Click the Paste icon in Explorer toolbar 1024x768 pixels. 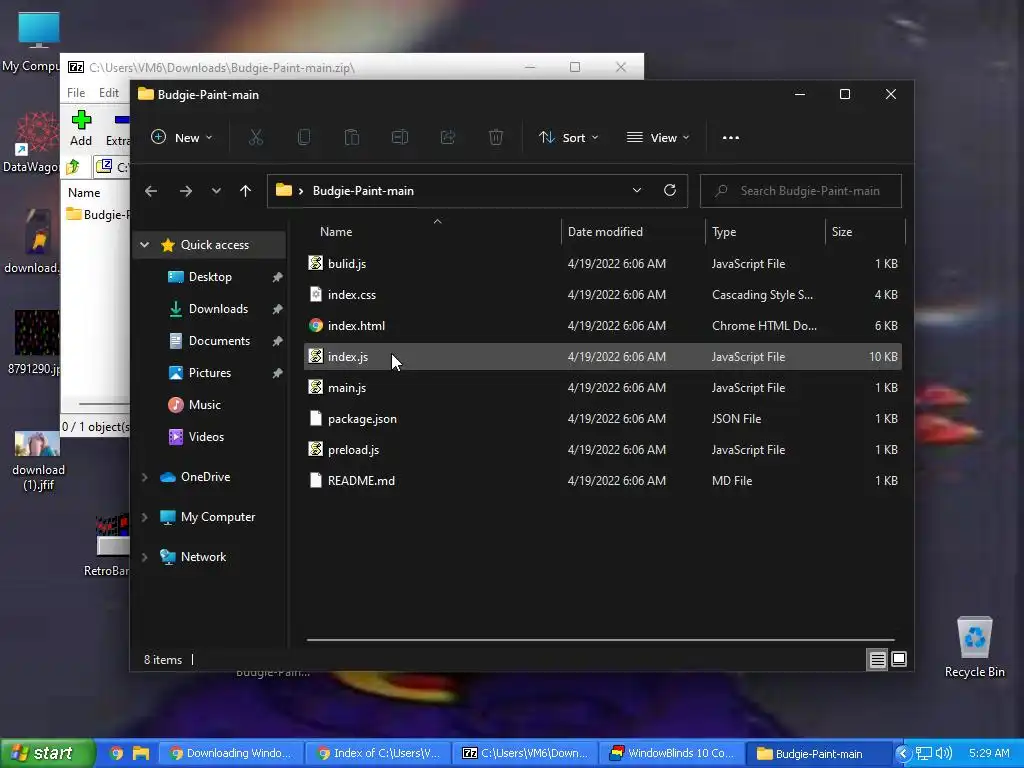click(352, 137)
